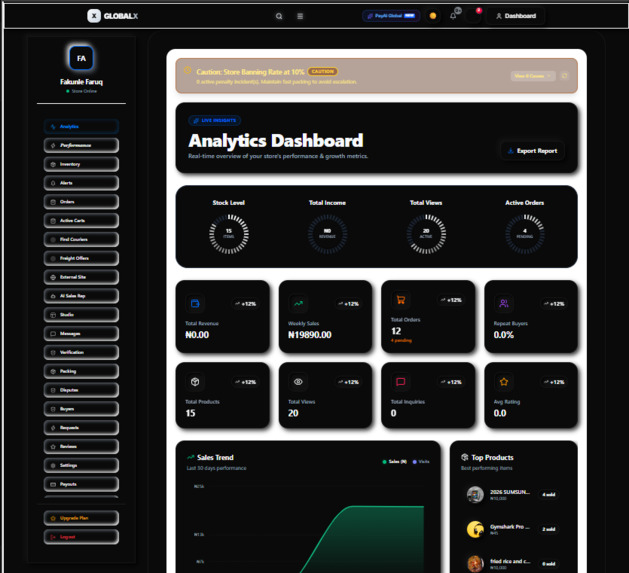The width and height of the screenshot is (629, 573).
Task: Open Verification in the sidebar
Action: point(81,353)
